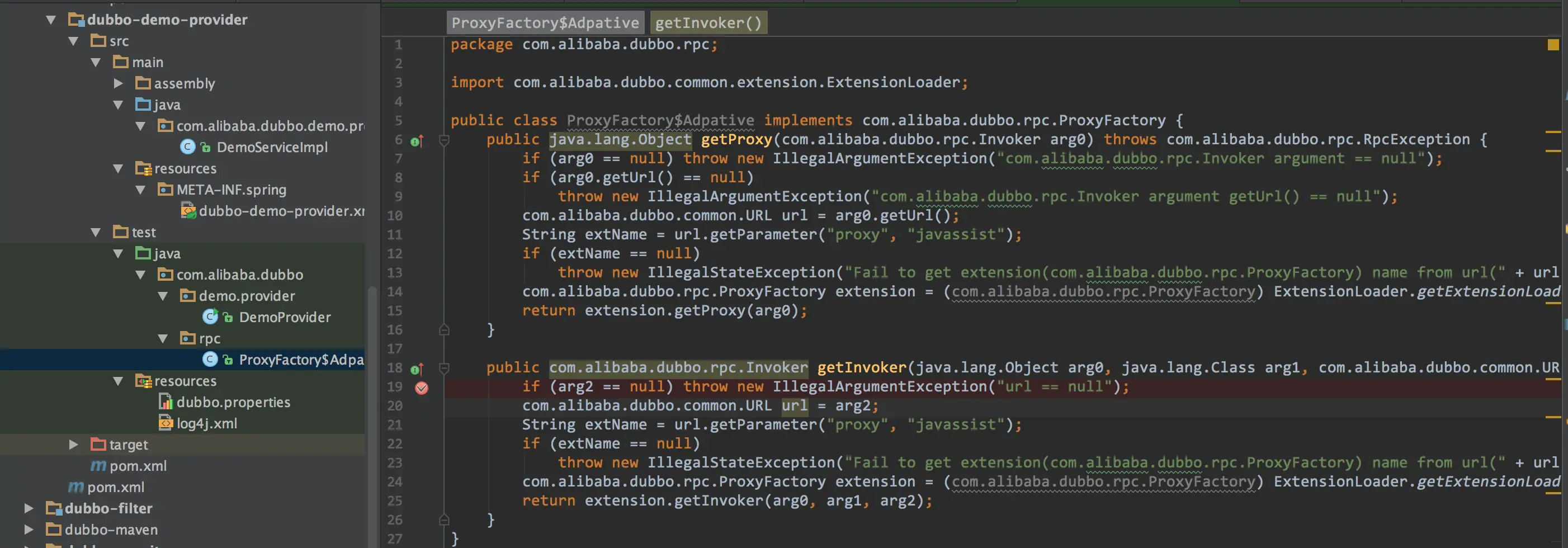Collapse the test folder arrow
The width and height of the screenshot is (1568, 548).
[96, 232]
